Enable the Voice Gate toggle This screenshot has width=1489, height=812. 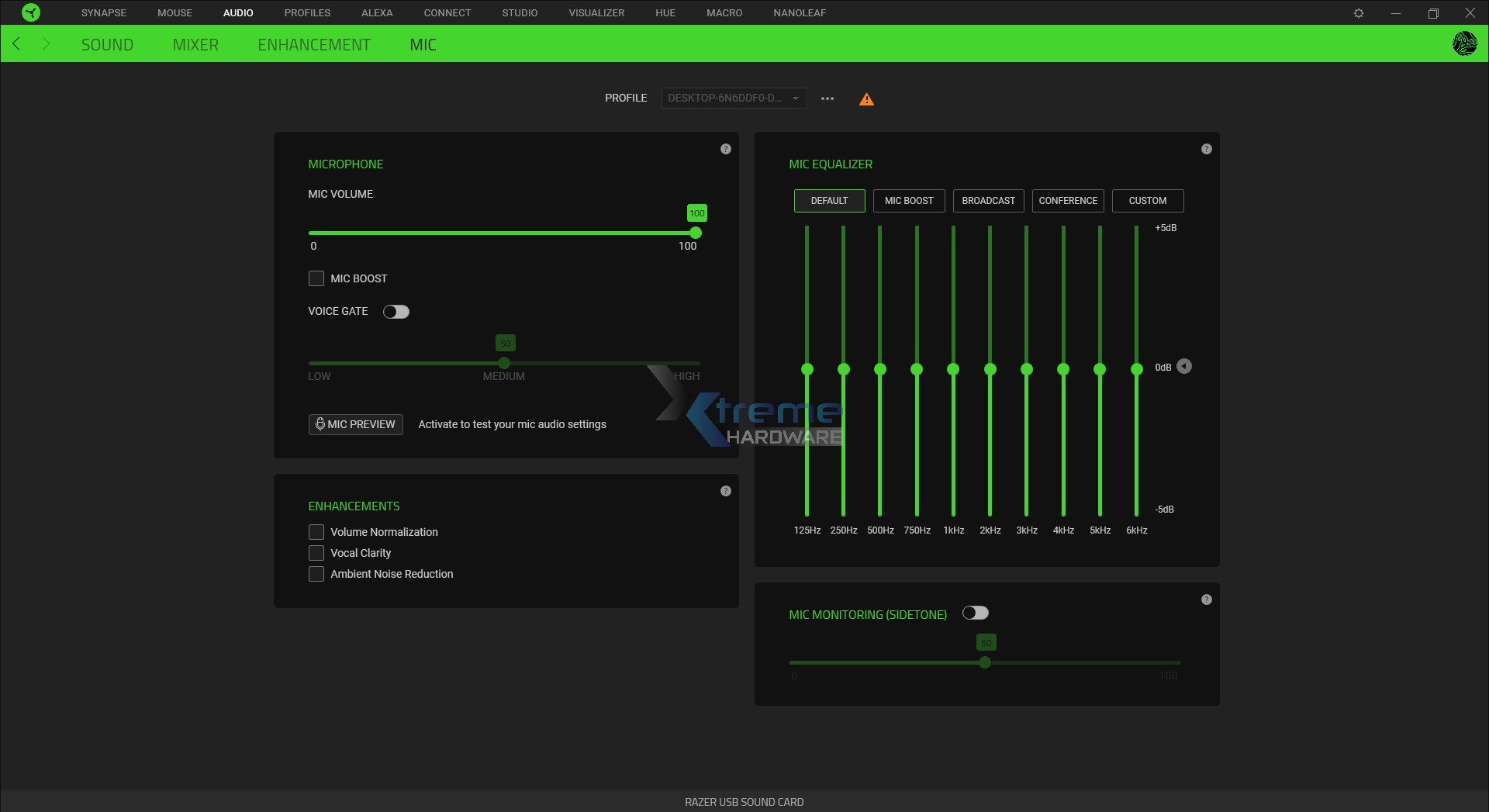pos(396,312)
